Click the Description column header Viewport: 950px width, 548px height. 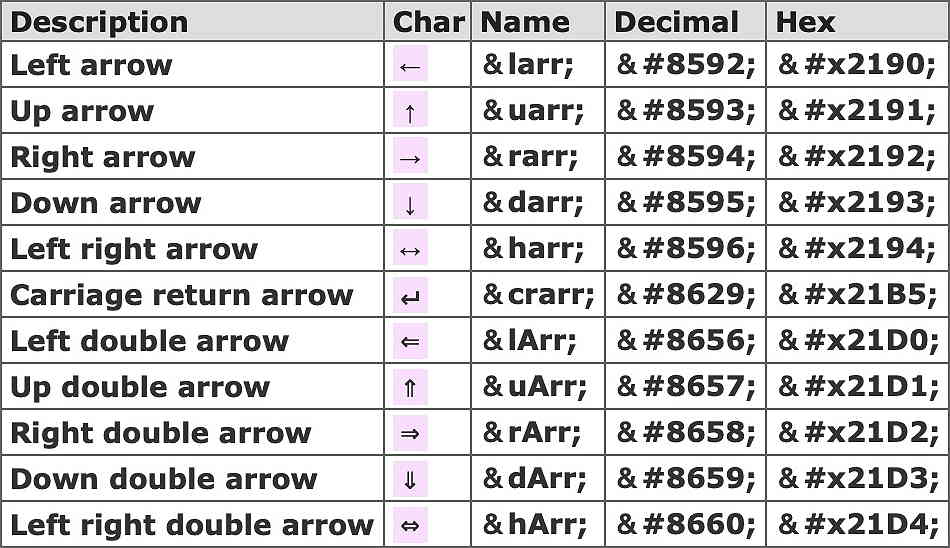tap(99, 22)
